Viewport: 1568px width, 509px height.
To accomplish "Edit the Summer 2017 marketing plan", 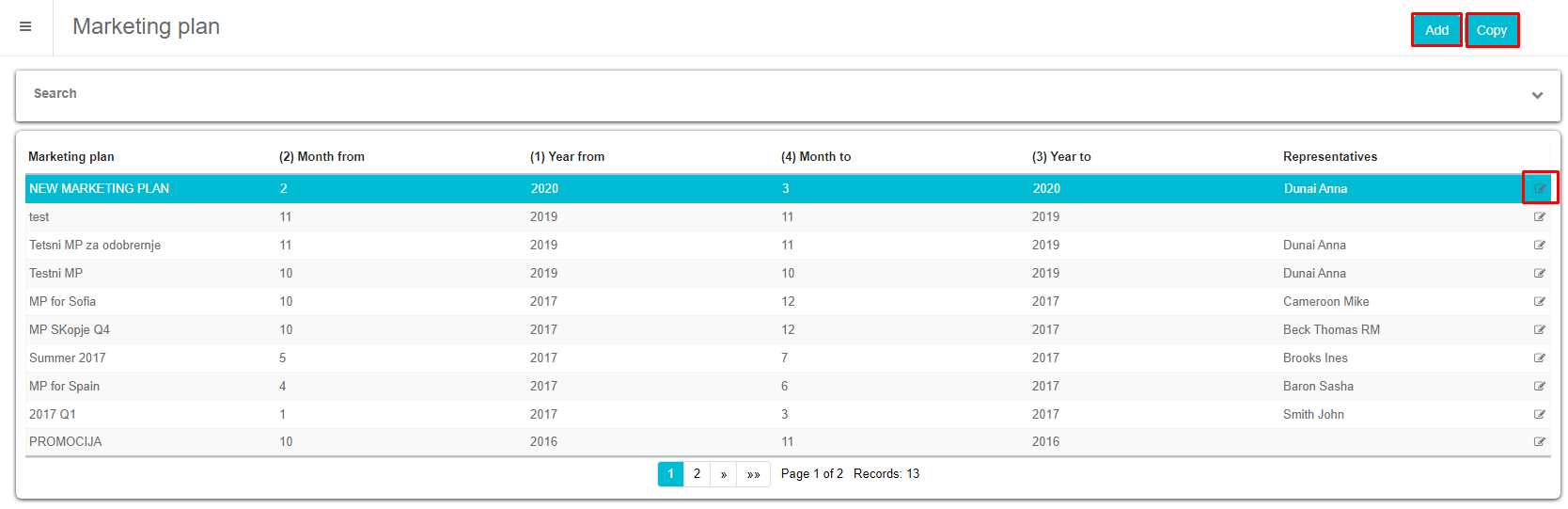I will pyautogui.click(x=1540, y=358).
